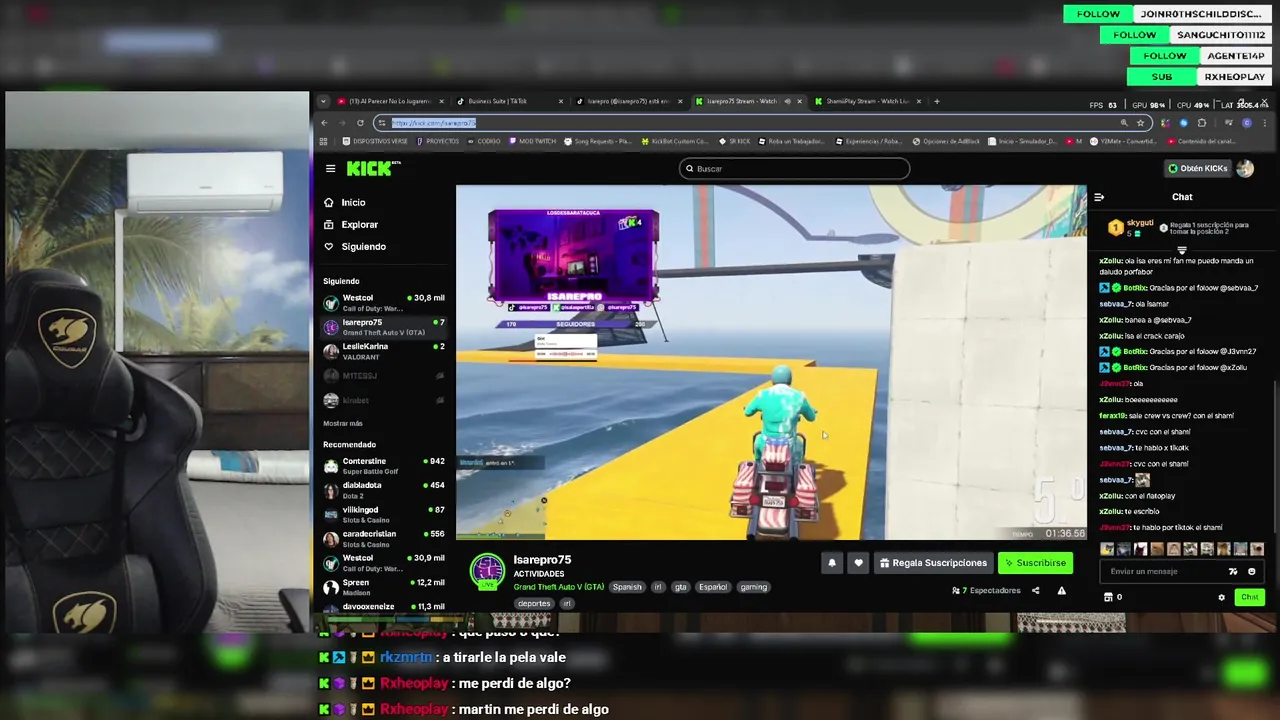Open MOD TWITCH bookmark
Viewport: 1280px width, 720px height.
(x=532, y=141)
